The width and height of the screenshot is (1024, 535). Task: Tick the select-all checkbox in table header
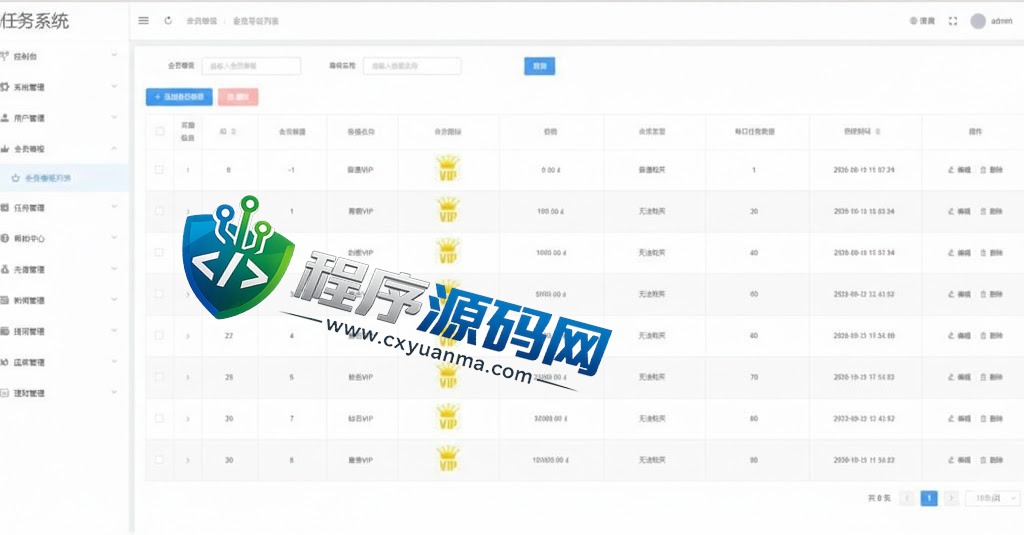coord(159,131)
